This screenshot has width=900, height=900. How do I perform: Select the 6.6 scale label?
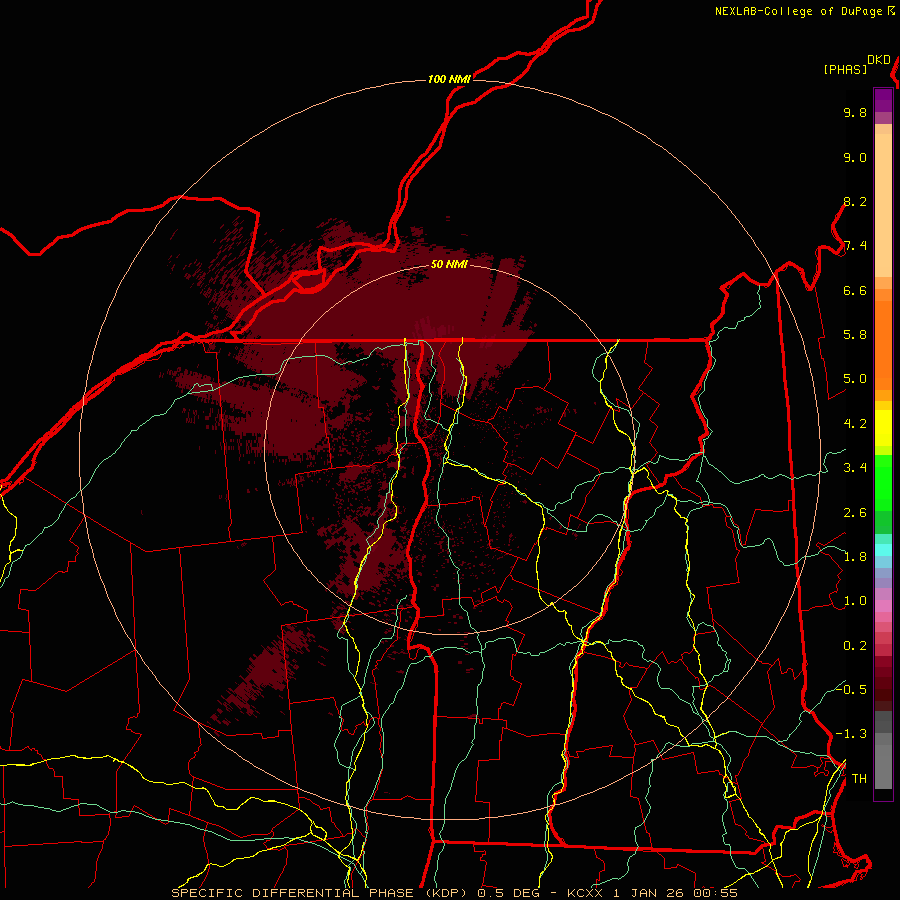pyautogui.click(x=855, y=290)
